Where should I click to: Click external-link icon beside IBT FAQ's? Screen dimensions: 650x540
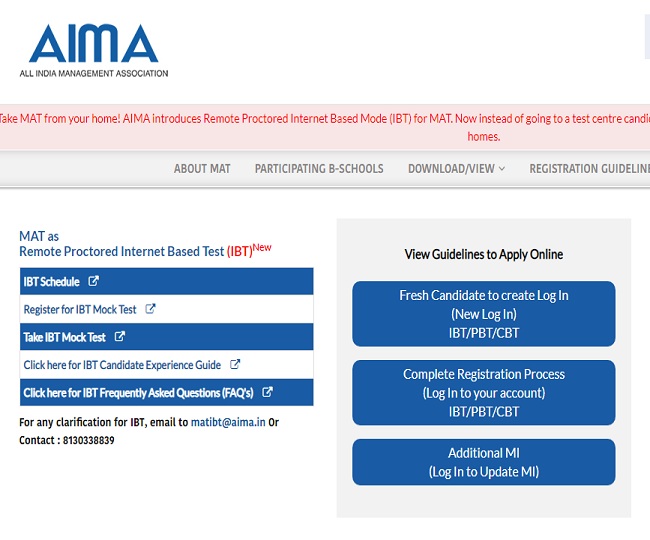pyautogui.click(x=267, y=392)
